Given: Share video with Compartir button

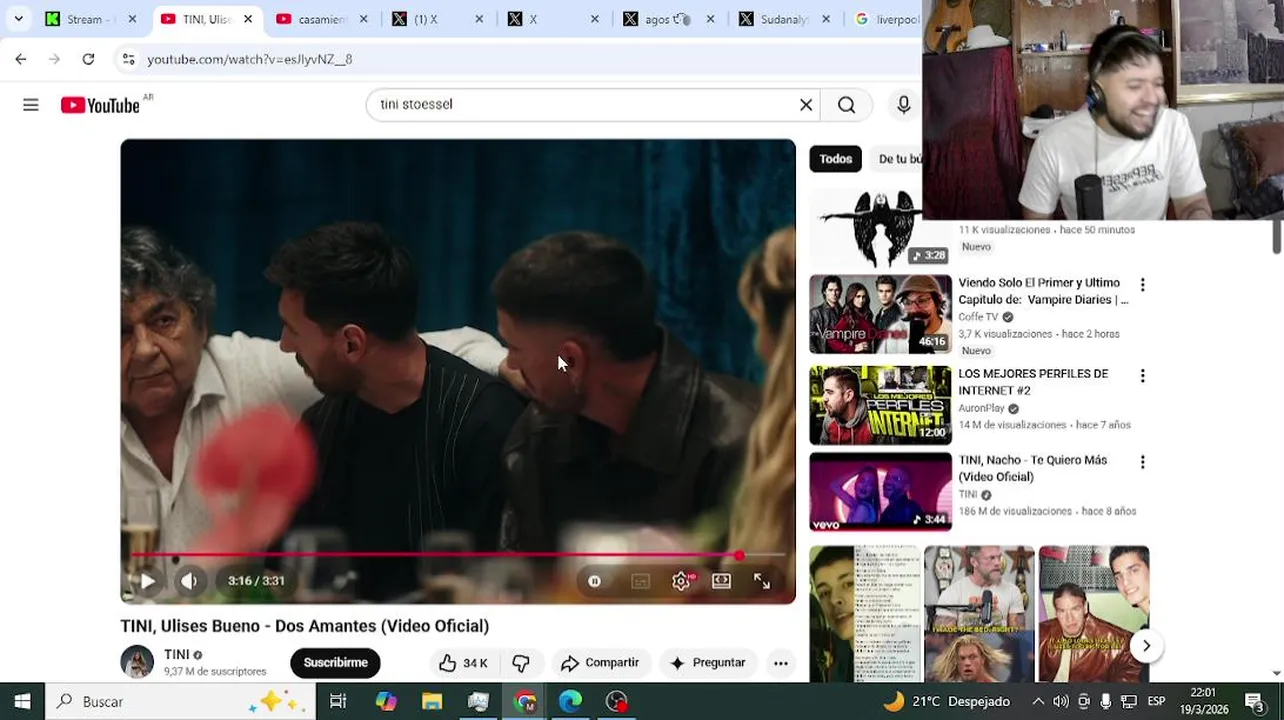Looking at the screenshot, I should pyautogui.click(x=600, y=663).
